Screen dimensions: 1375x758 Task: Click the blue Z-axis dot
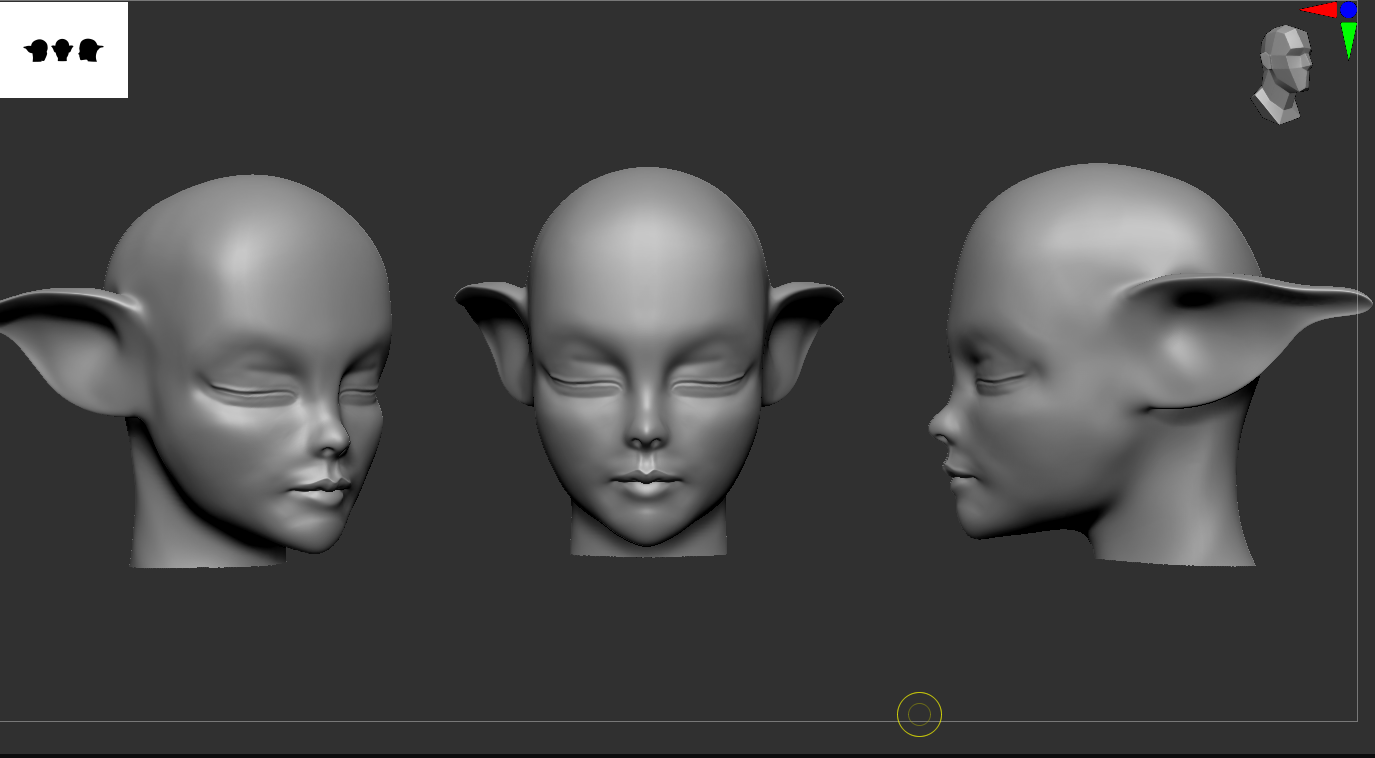[1349, 10]
